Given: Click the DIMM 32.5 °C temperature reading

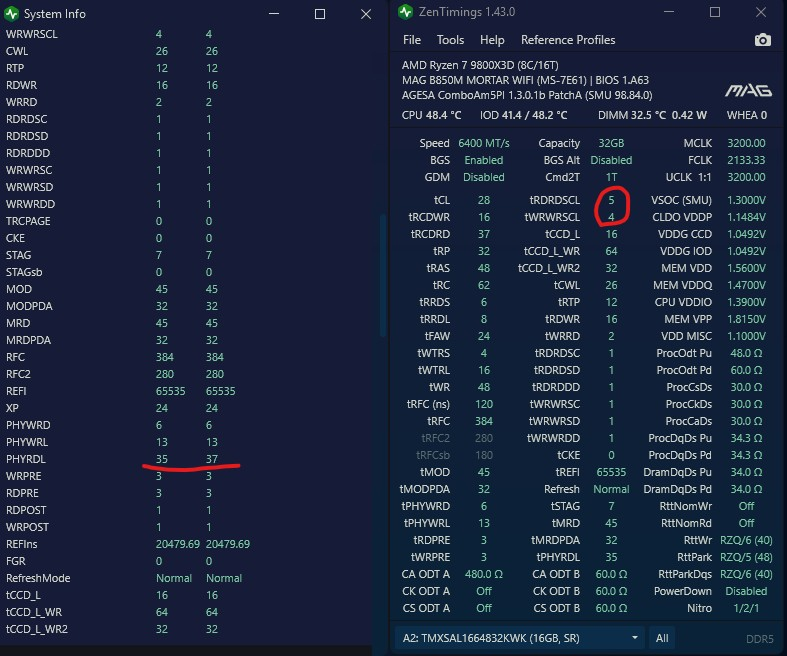Looking at the screenshot, I should pyautogui.click(x=632, y=115).
